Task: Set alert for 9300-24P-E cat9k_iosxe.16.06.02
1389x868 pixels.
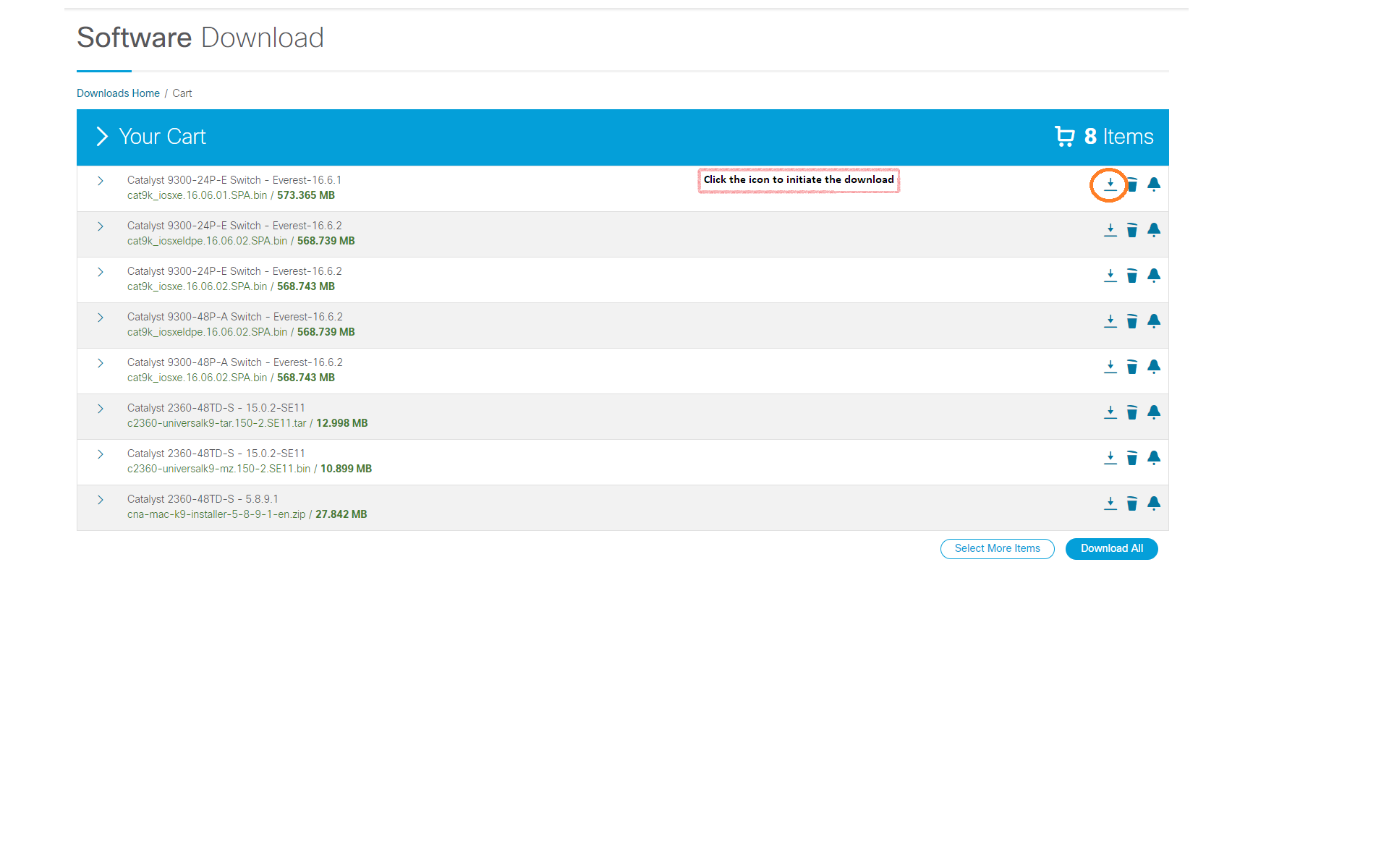Action: 1154,276
